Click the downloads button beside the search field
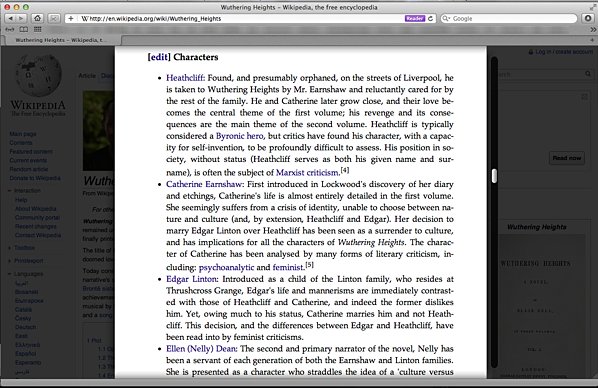 pos(588,18)
